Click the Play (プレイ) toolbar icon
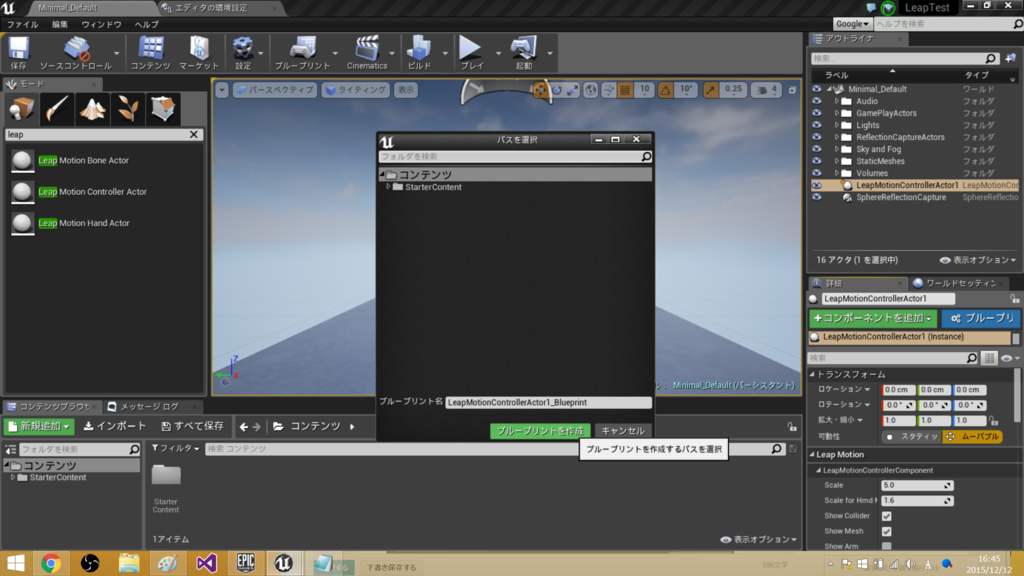The height and width of the screenshot is (576, 1024). click(471, 53)
